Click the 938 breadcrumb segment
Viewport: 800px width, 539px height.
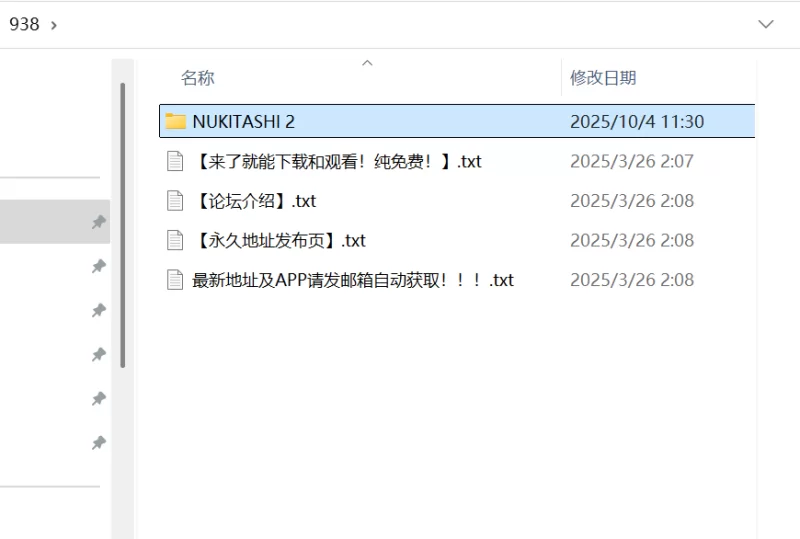[24, 24]
